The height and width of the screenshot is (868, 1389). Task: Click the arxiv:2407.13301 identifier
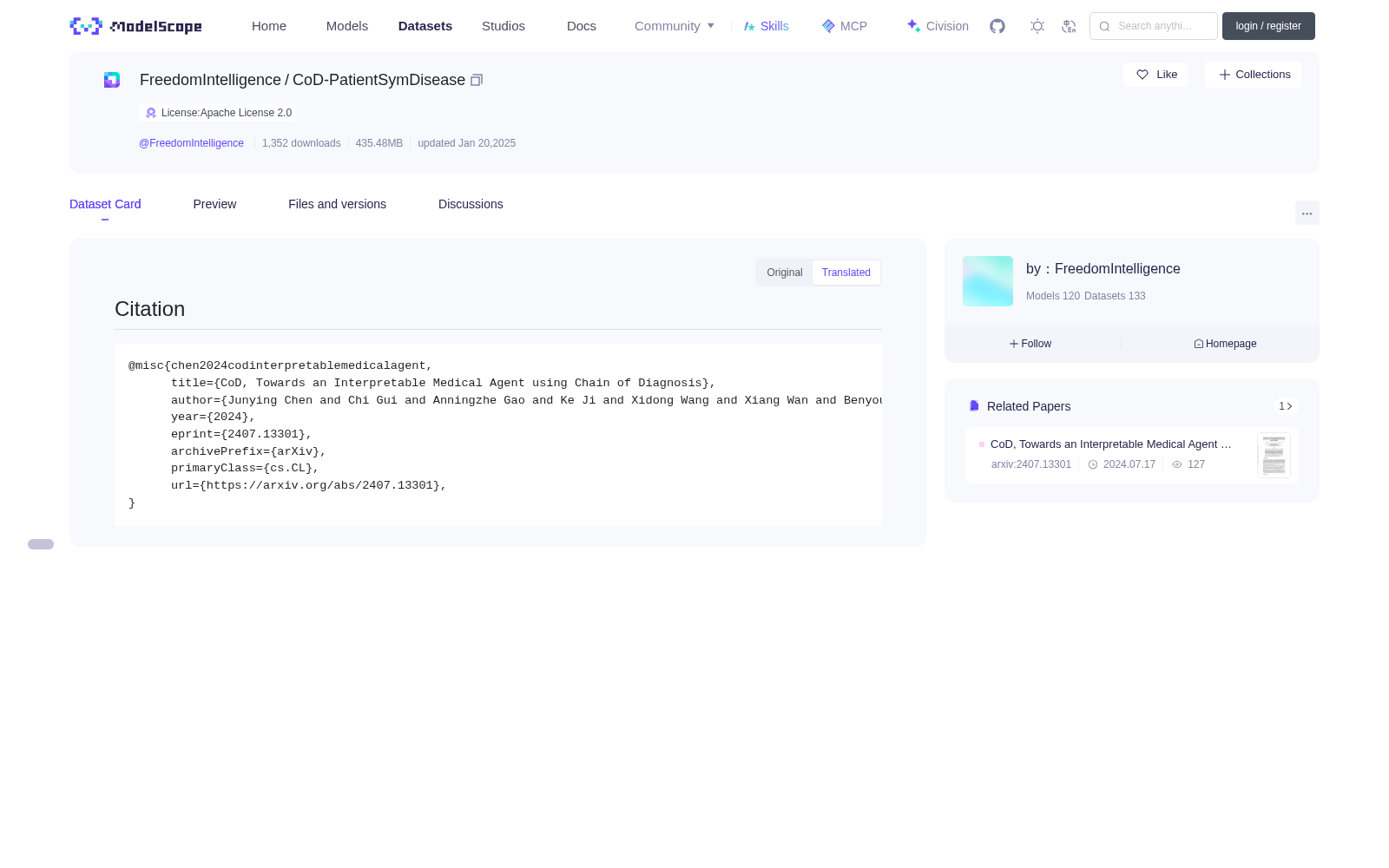pos(1031,464)
